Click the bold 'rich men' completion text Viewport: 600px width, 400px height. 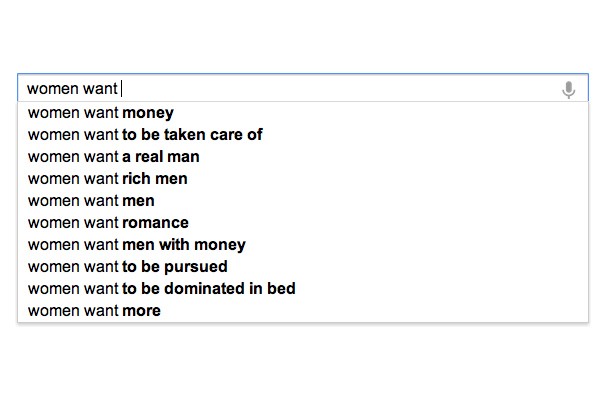(x=154, y=179)
